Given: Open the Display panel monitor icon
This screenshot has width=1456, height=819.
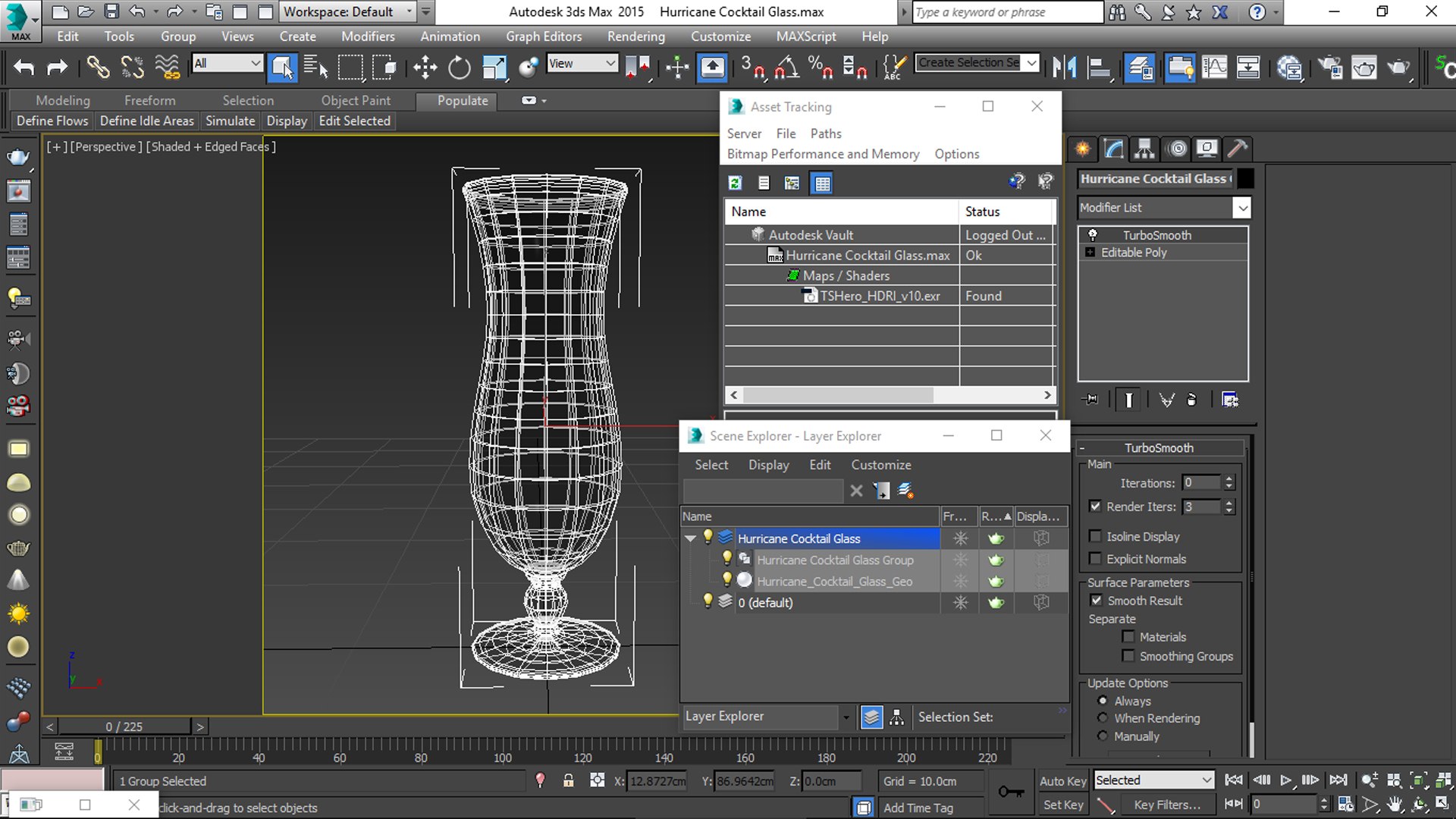Looking at the screenshot, I should (x=1207, y=149).
